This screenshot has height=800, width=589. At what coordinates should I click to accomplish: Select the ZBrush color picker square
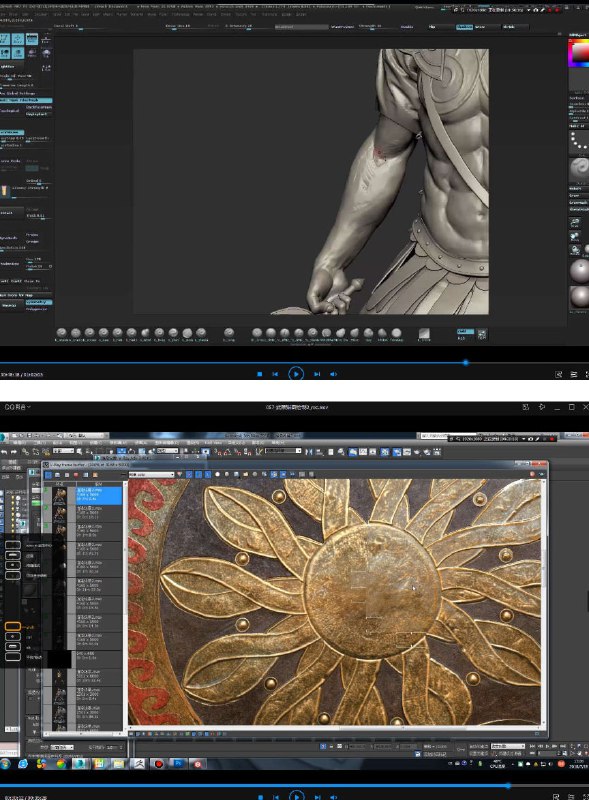(x=579, y=54)
